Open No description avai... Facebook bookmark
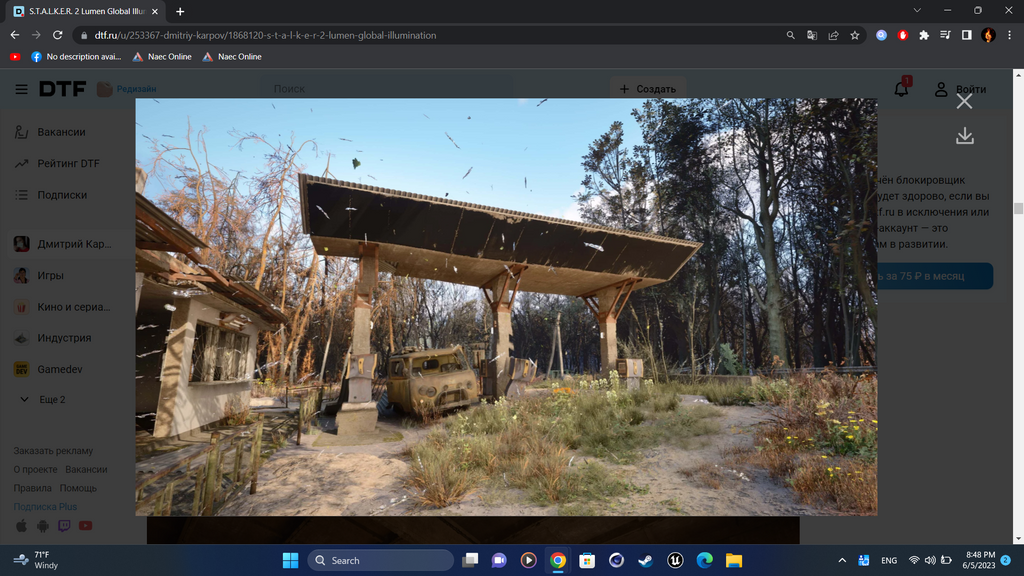This screenshot has width=1024, height=576. point(76,57)
